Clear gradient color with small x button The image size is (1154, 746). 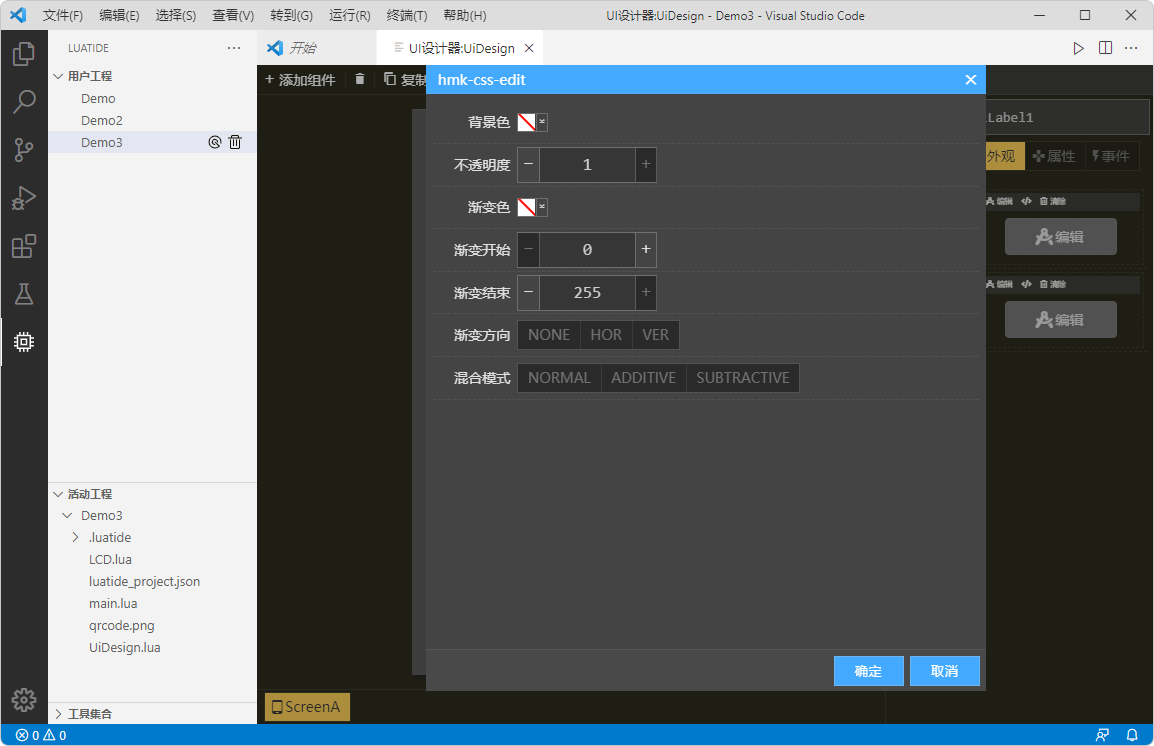[542, 207]
